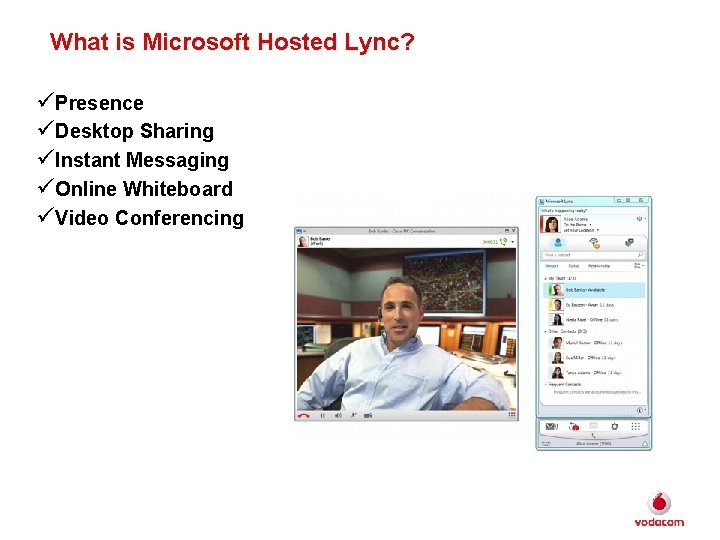Open the Activity Feeds icon in Lync

click(594, 243)
